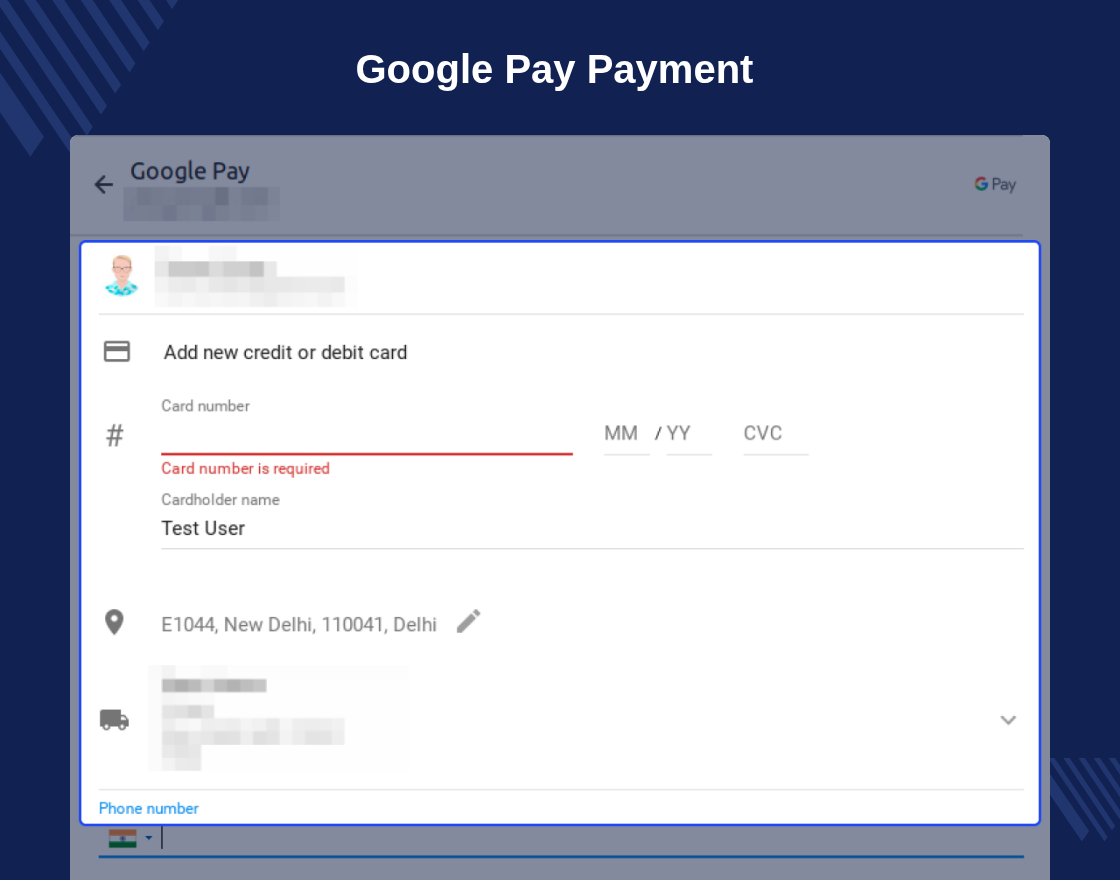Focus the phone number input

click(x=592, y=839)
